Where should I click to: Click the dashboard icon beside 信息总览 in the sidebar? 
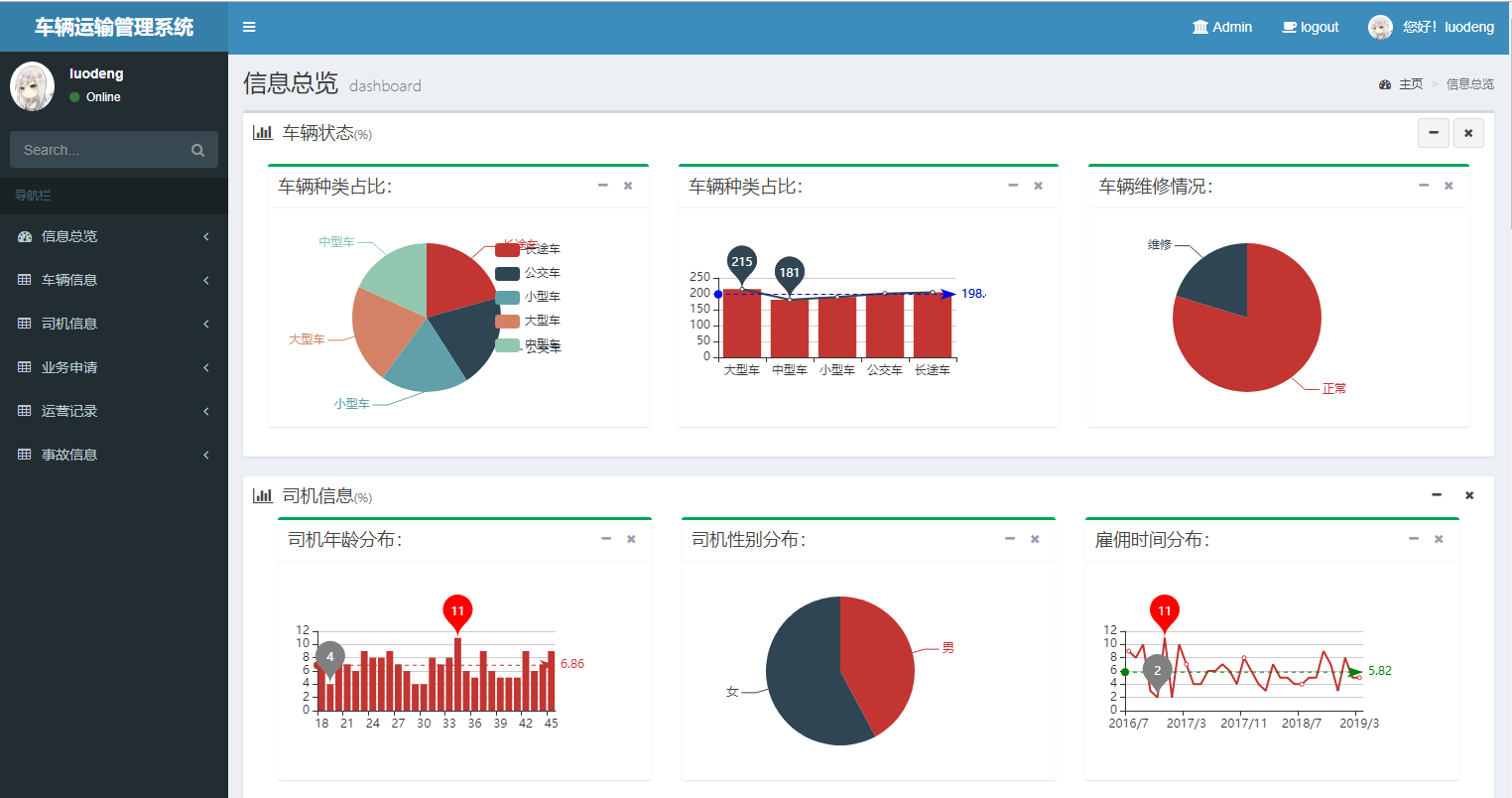click(25, 236)
